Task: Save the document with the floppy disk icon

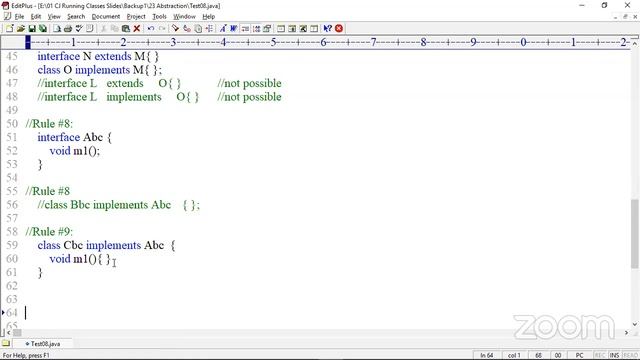Action: [31, 28]
